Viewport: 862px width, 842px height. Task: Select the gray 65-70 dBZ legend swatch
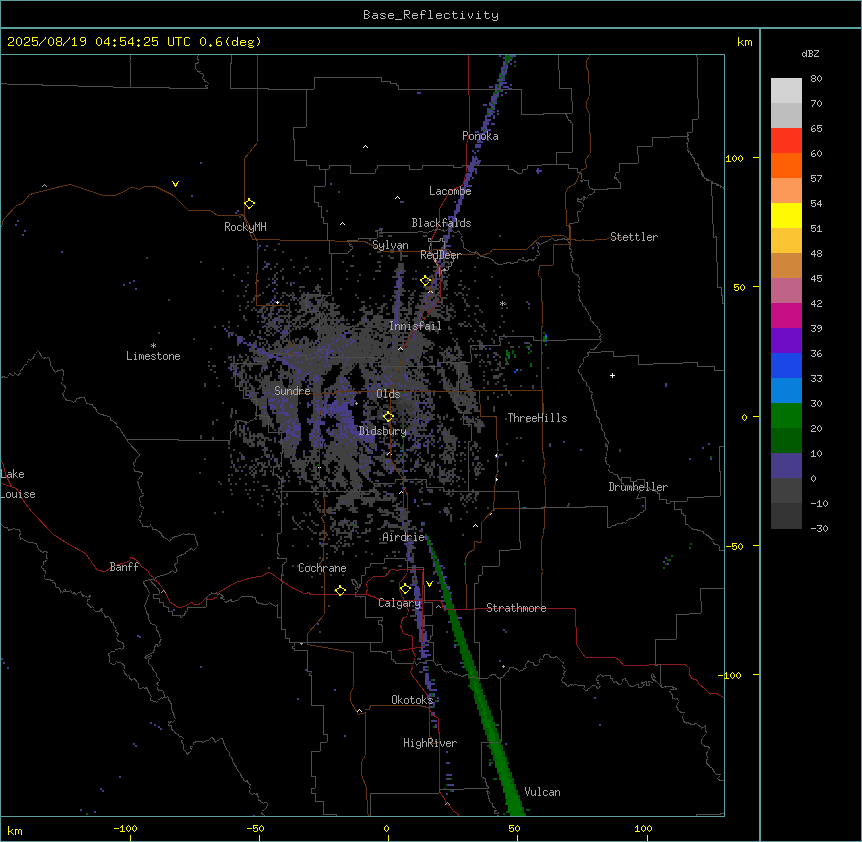click(x=786, y=115)
